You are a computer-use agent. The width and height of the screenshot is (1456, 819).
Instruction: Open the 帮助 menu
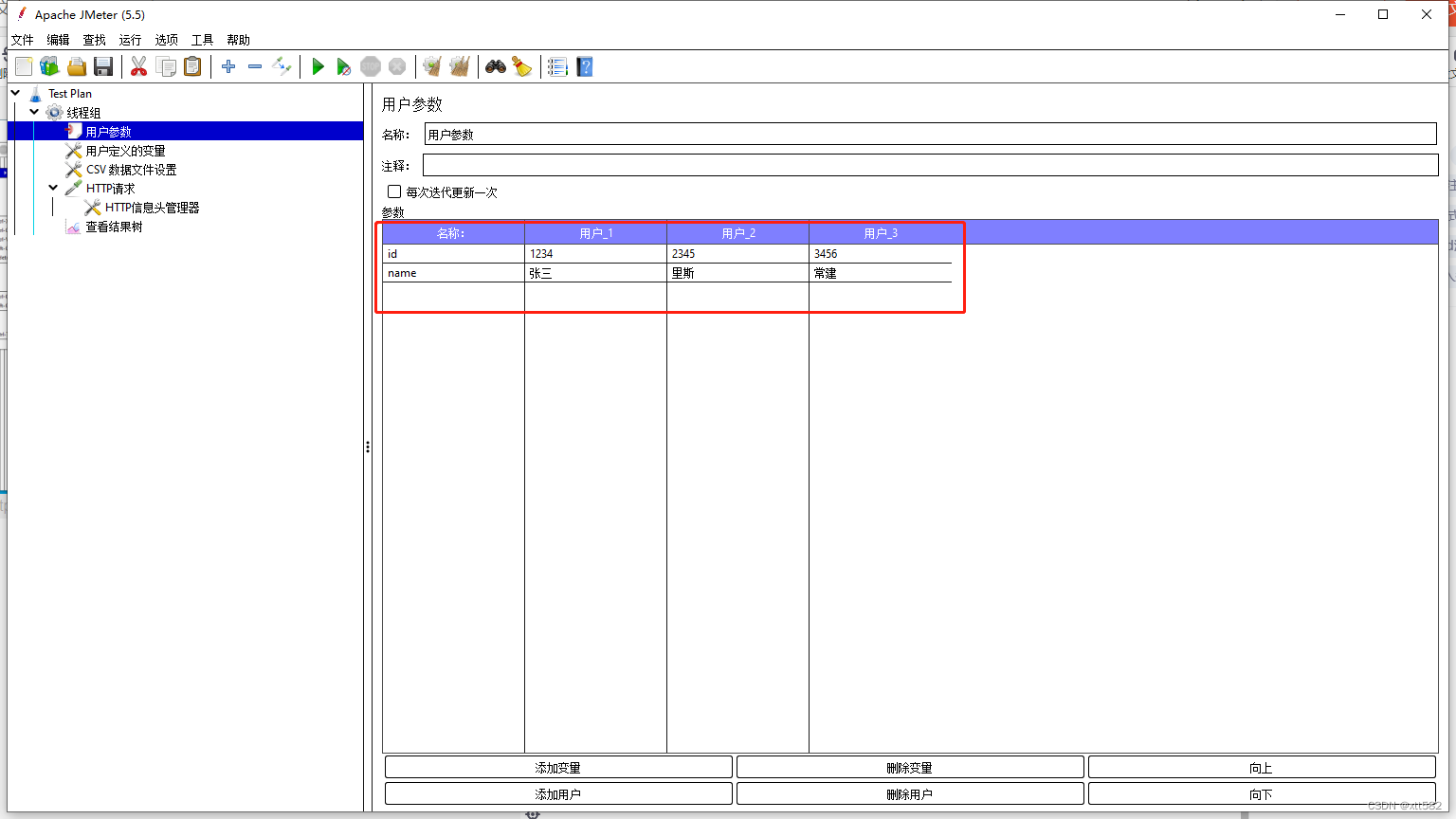click(x=238, y=40)
